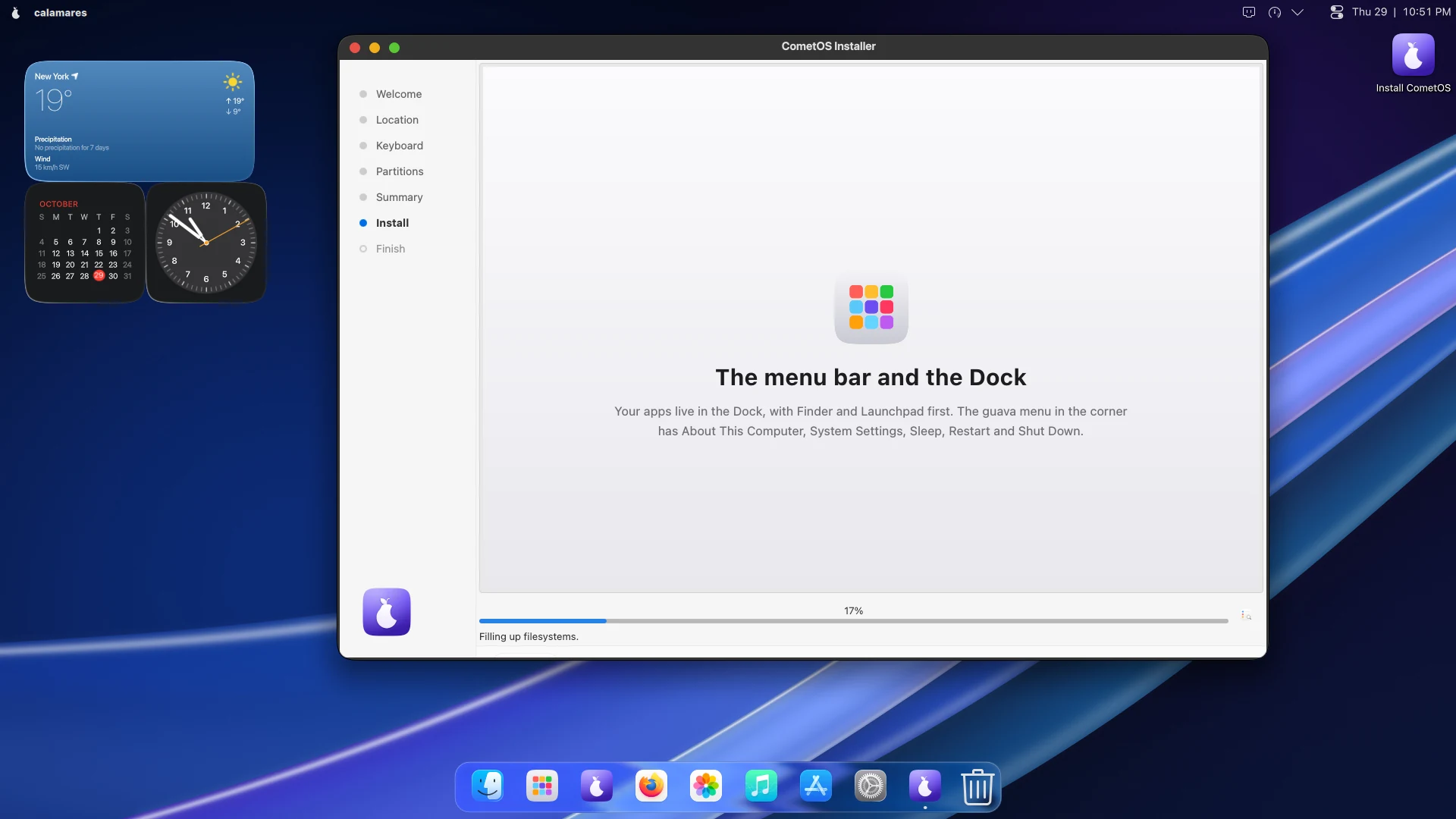The height and width of the screenshot is (819, 1456).
Task: Open the App Store dock icon
Action: pos(815,786)
